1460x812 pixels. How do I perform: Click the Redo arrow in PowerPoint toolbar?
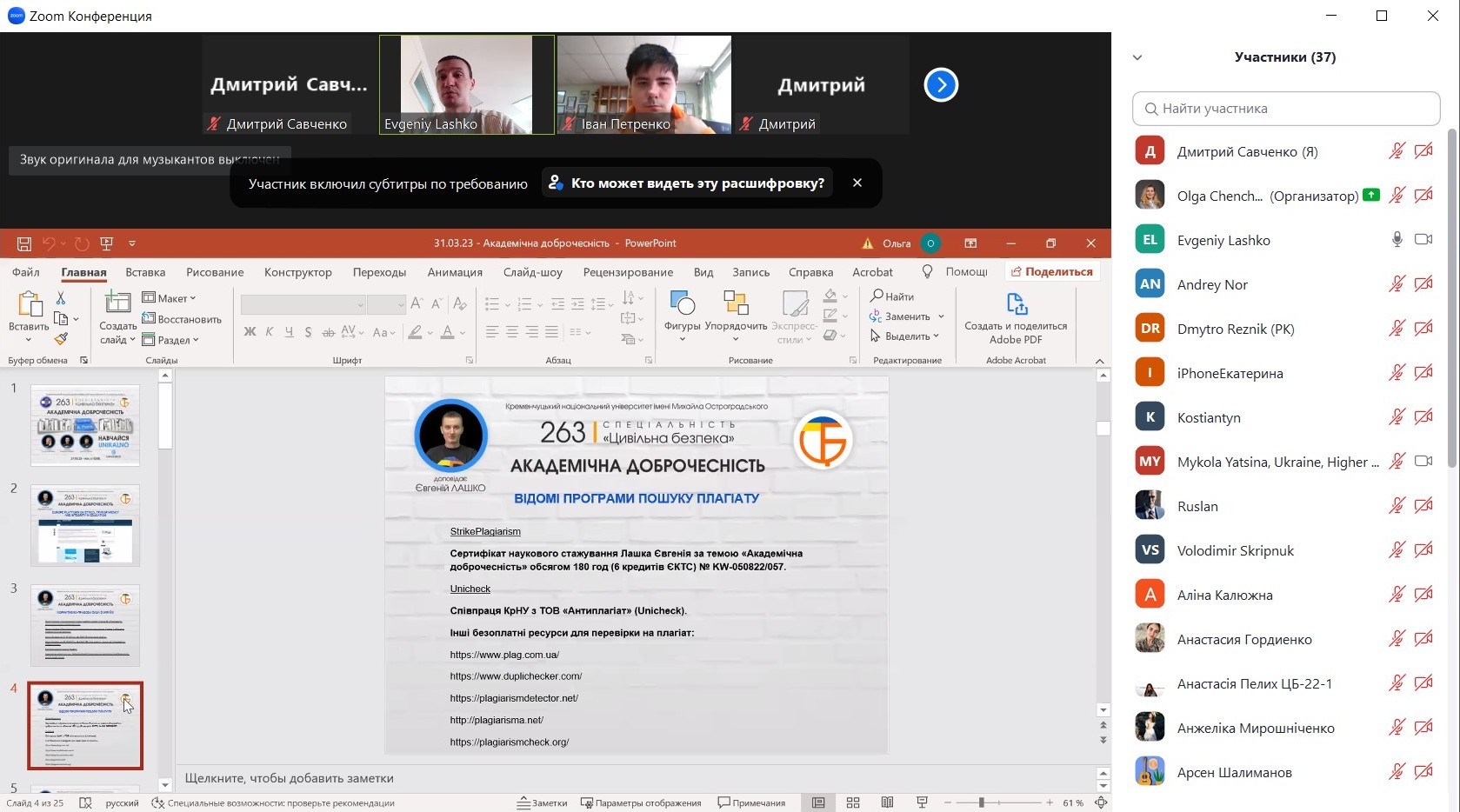click(82, 243)
